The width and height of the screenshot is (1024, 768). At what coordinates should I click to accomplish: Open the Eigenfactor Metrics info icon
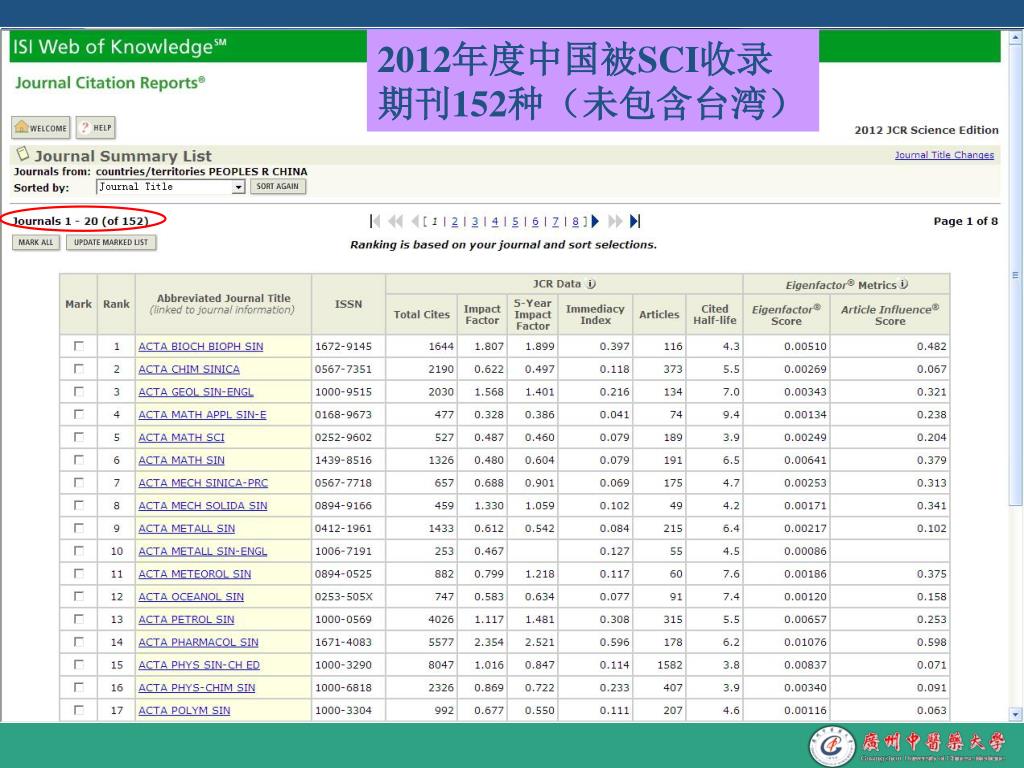(x=904, y=284)
